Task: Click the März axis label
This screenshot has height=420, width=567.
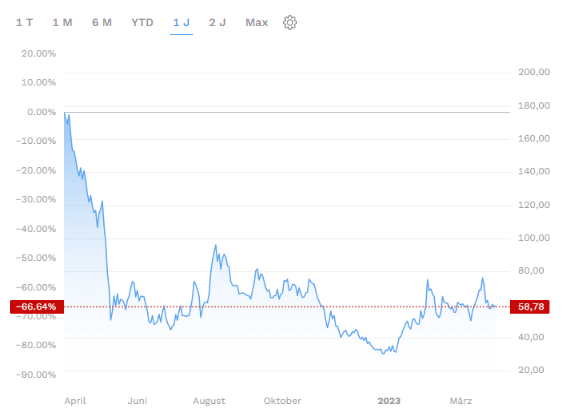Action: [x=461, y=401]
